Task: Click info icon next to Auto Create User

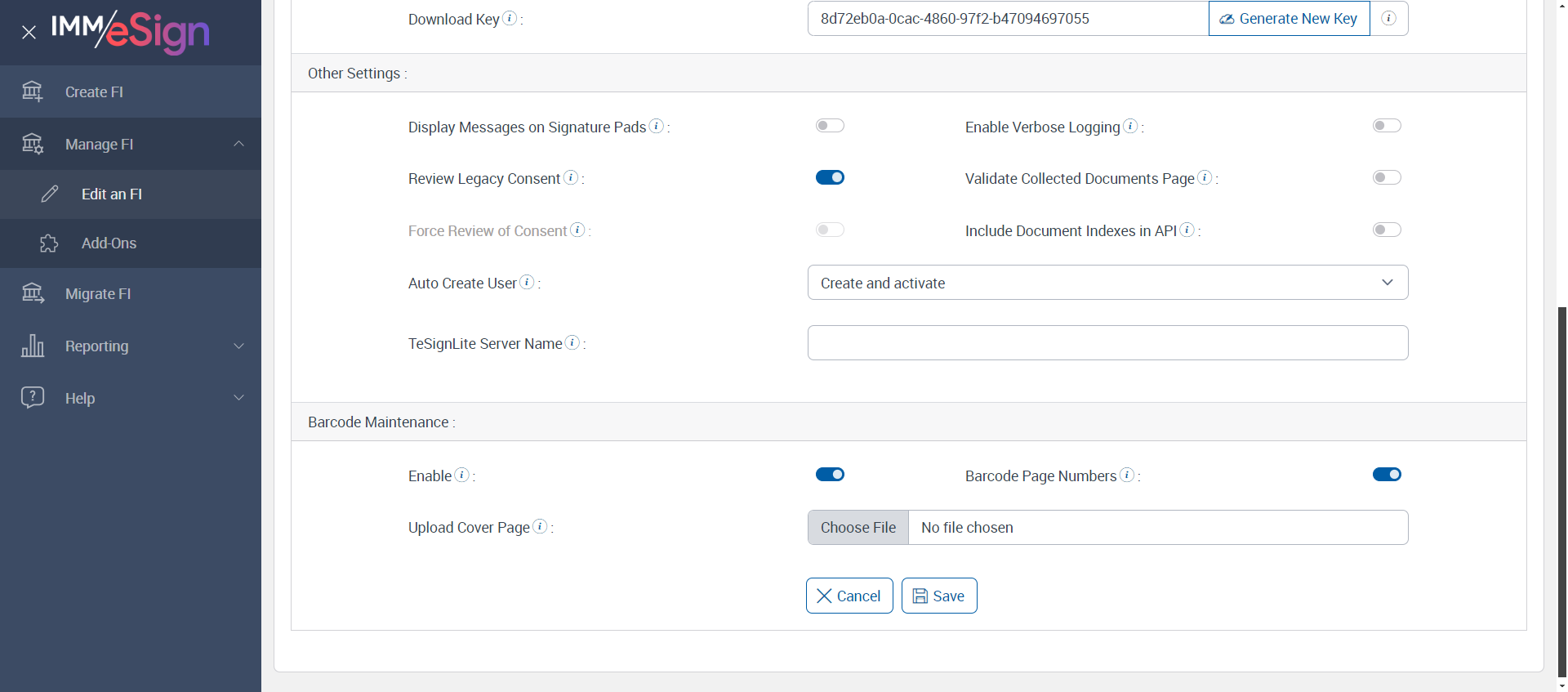Action: (528, 282)
